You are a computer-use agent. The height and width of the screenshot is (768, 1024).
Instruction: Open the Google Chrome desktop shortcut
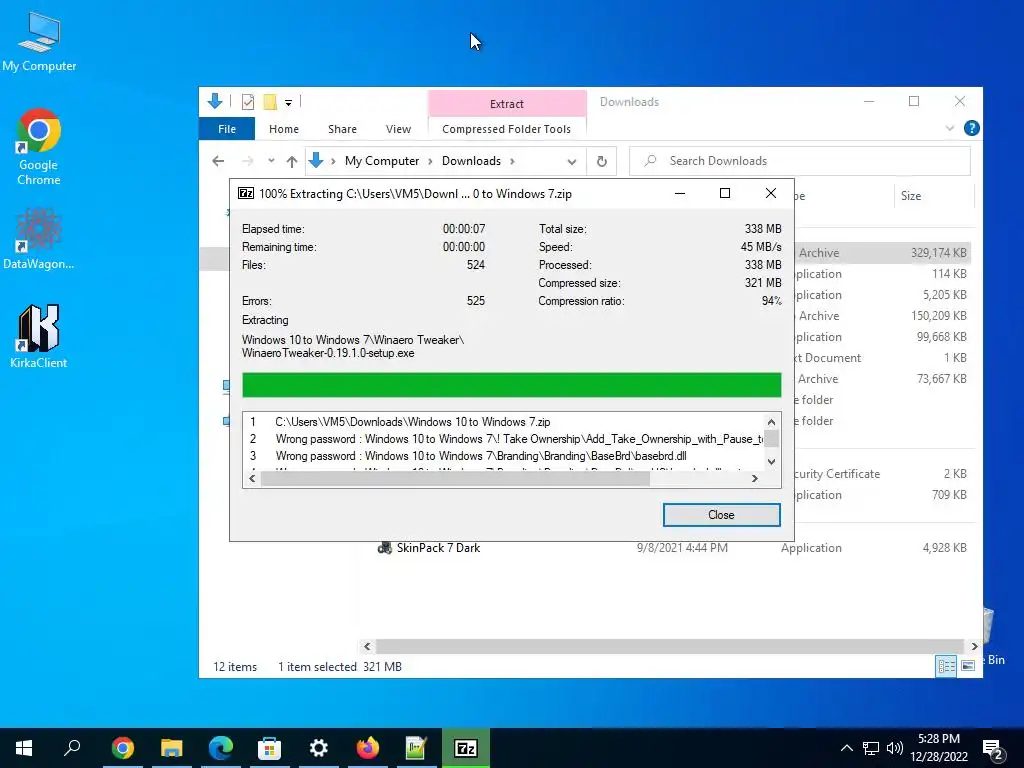tap(39, 148)
